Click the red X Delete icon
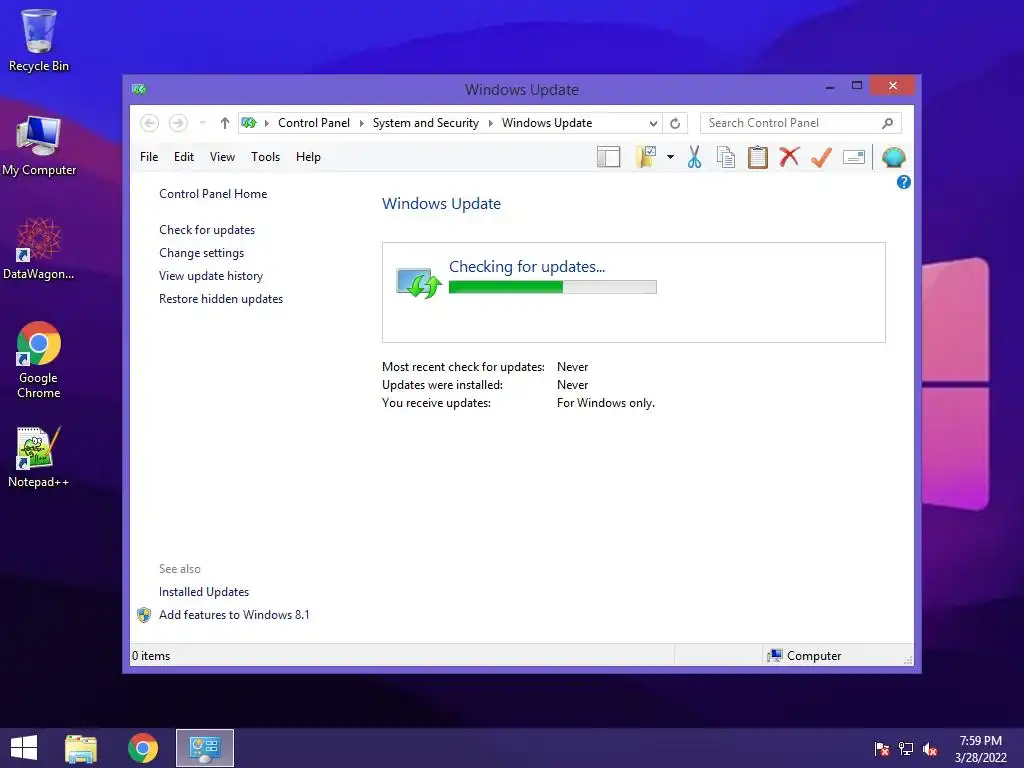This screenshot has width=1024, height=768. tap(789, 157)
